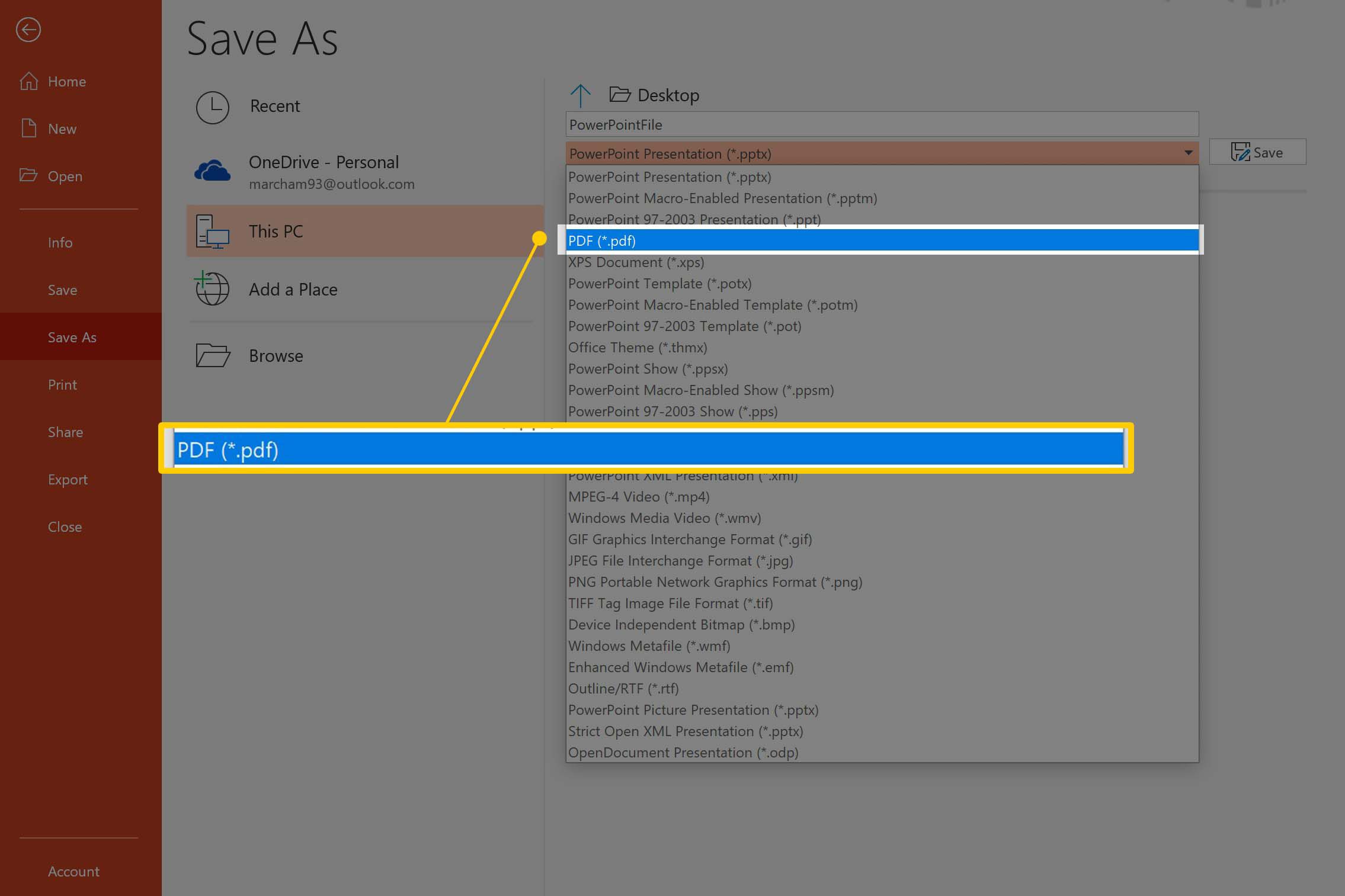Select MPEG-4 Video format
This screenshot has height=896, width=1345.
pos(638,496)
